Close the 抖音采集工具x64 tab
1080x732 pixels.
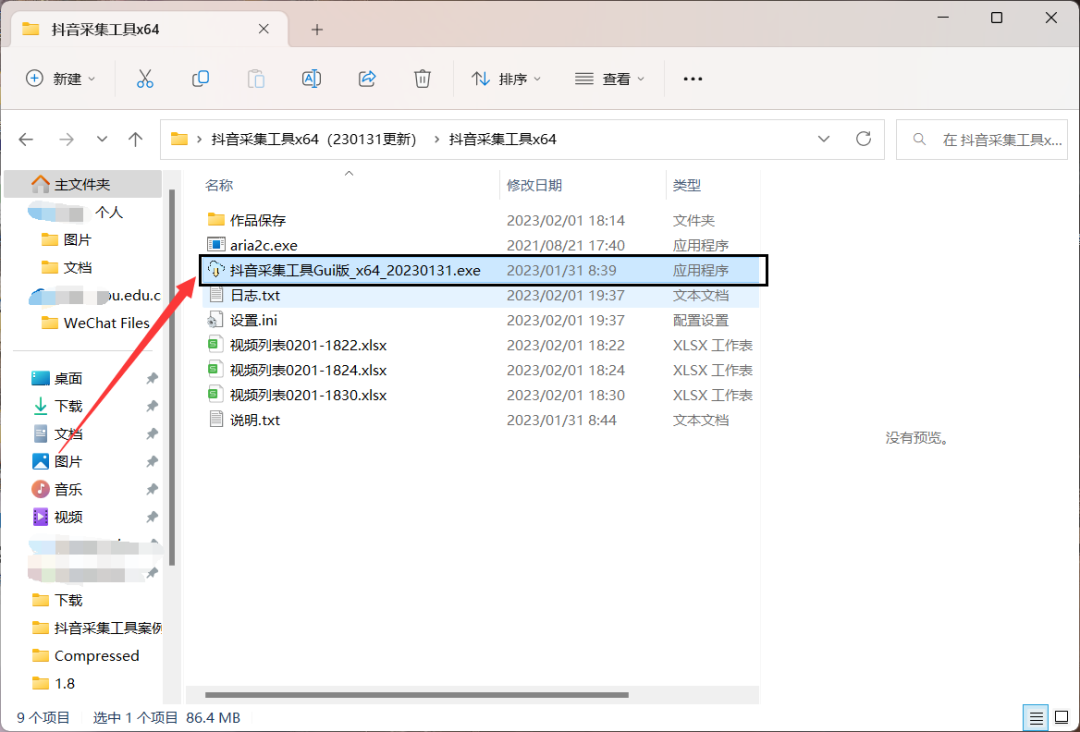pyautogui.click(x=264, y=29)
